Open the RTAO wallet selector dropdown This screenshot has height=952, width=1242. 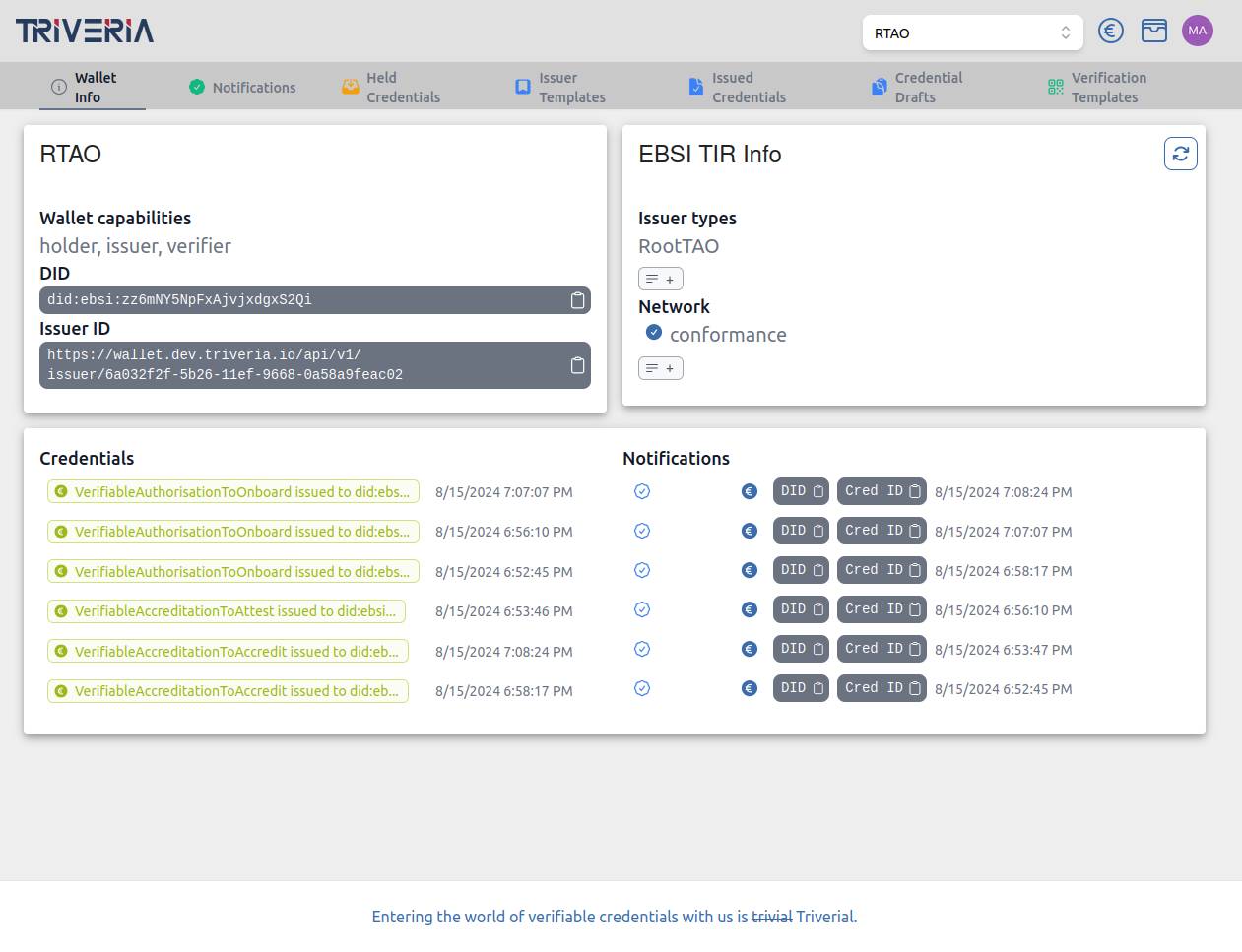(973, 32)
